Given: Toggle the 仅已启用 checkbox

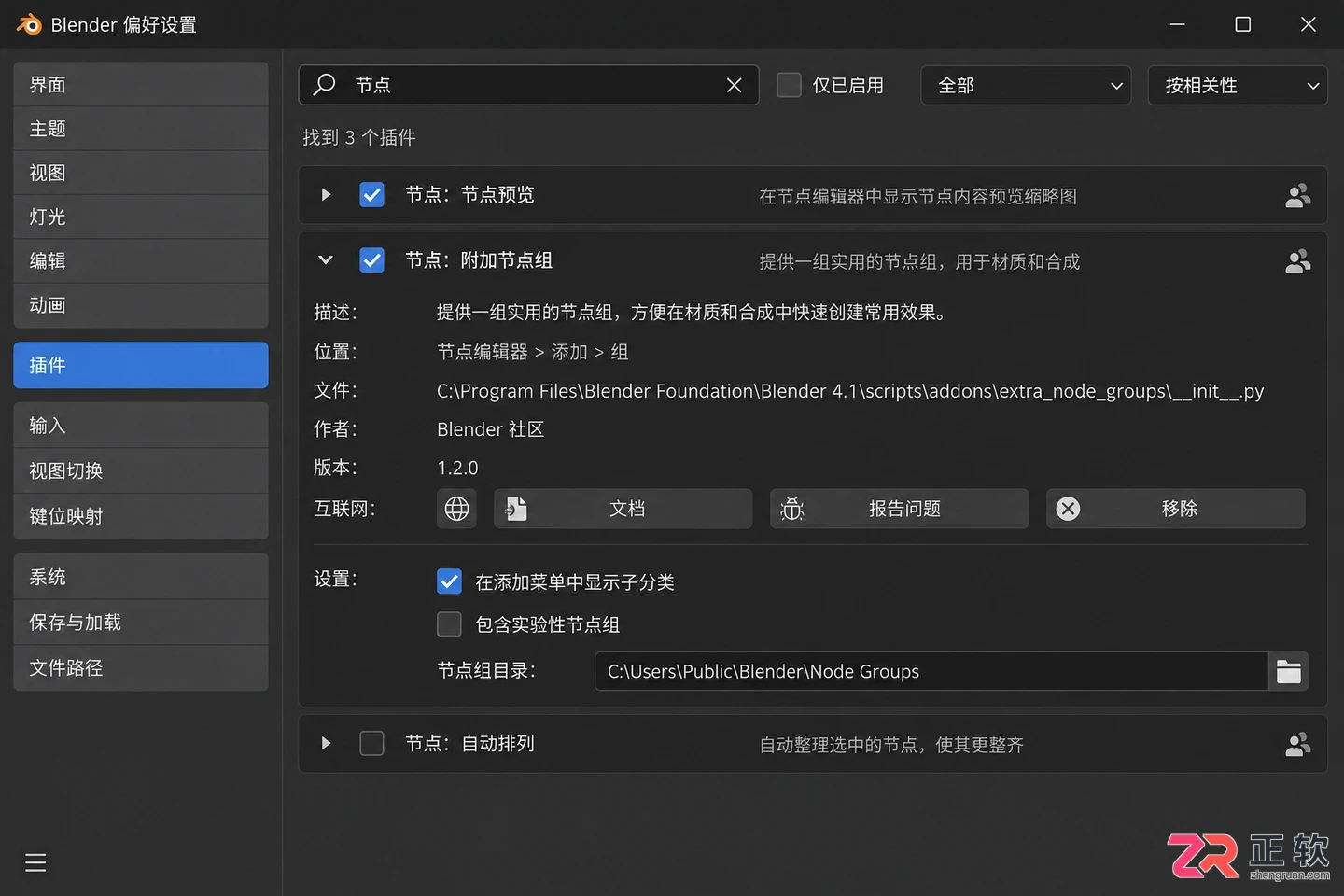Looking at the screenshot, I should click(x=789, y=85).
